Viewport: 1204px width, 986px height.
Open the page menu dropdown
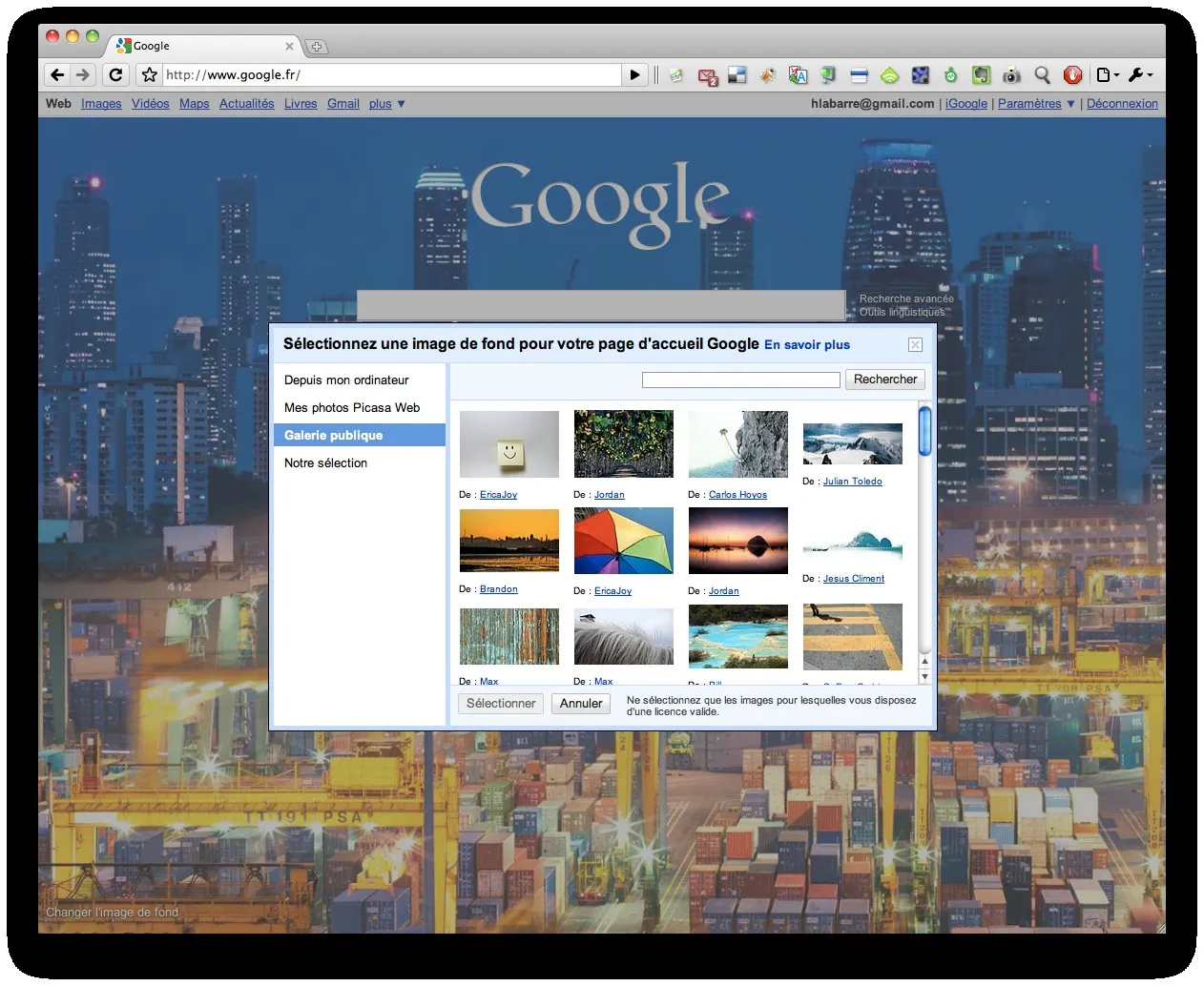click(x=1107, y=74)
